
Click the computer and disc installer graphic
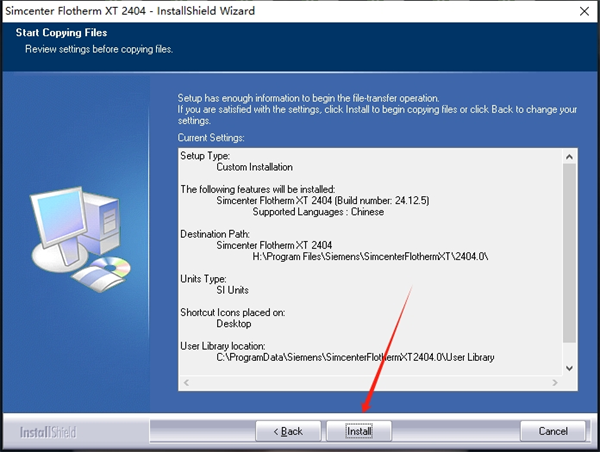(80, 239)
